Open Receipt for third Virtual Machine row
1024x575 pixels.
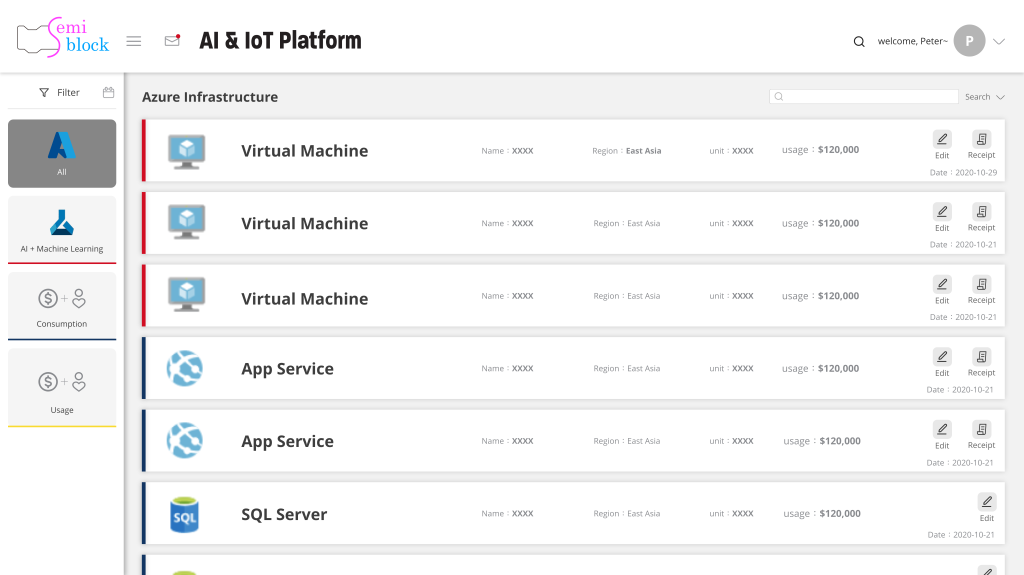click(x=982, y=290)
